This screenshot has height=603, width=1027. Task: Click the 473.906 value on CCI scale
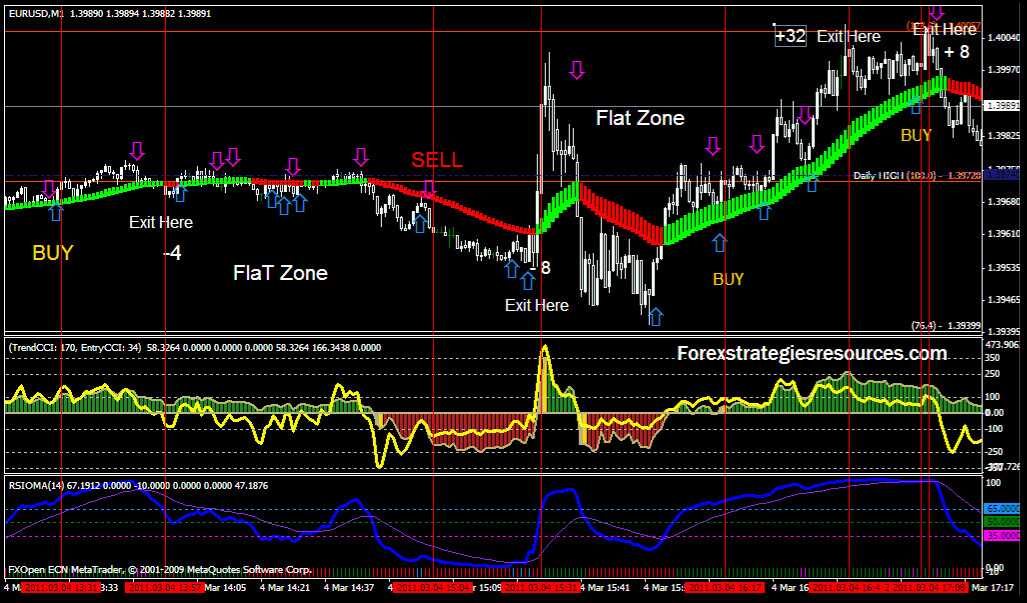(x=1003, y=345)
